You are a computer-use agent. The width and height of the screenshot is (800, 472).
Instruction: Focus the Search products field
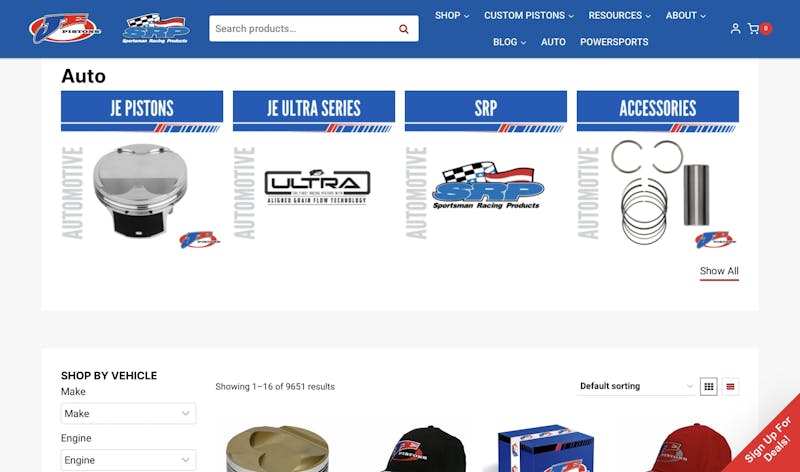(304, 29)
